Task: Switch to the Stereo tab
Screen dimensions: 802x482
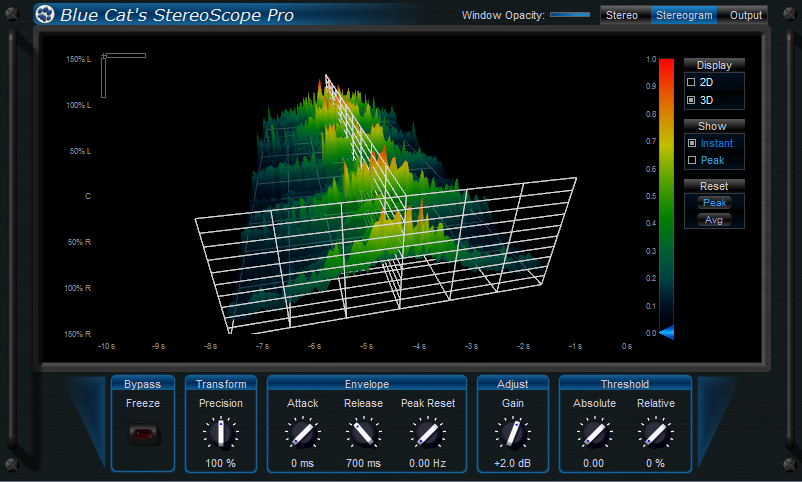Action: [x=622, y=15]
